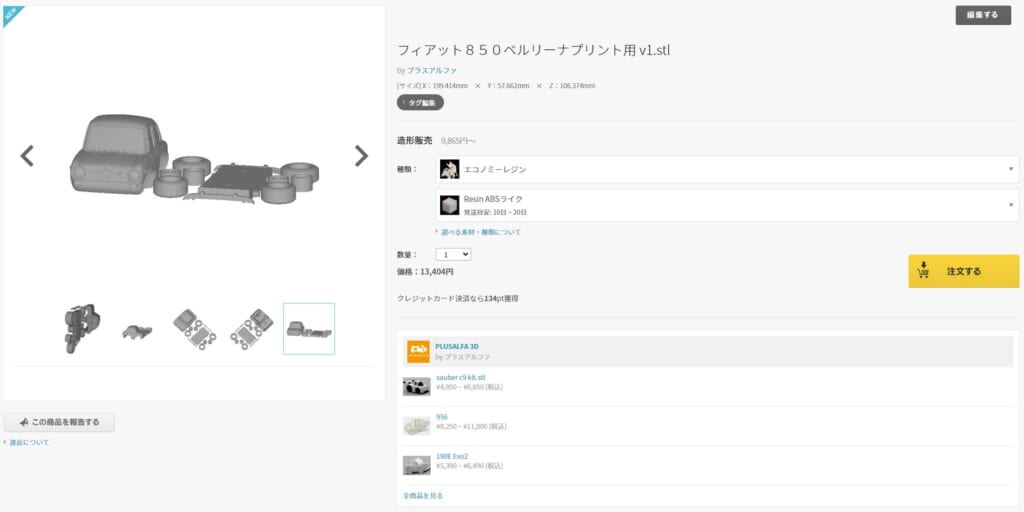Select the third thumbnail of top parts view
Viewport: 1024px width, 512px height.
pyautogui.click(x=195, y=328)
